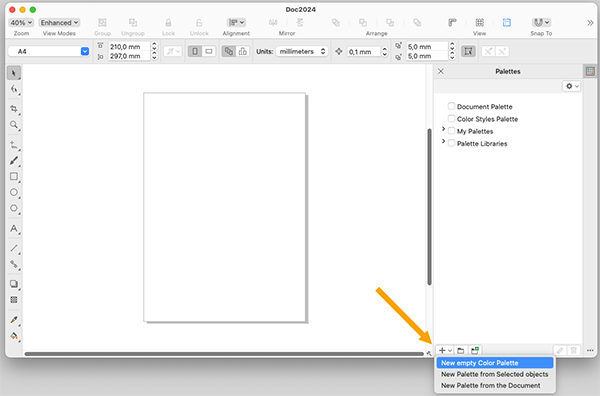Switch page to landscape orientation

[x=209, y=51]
